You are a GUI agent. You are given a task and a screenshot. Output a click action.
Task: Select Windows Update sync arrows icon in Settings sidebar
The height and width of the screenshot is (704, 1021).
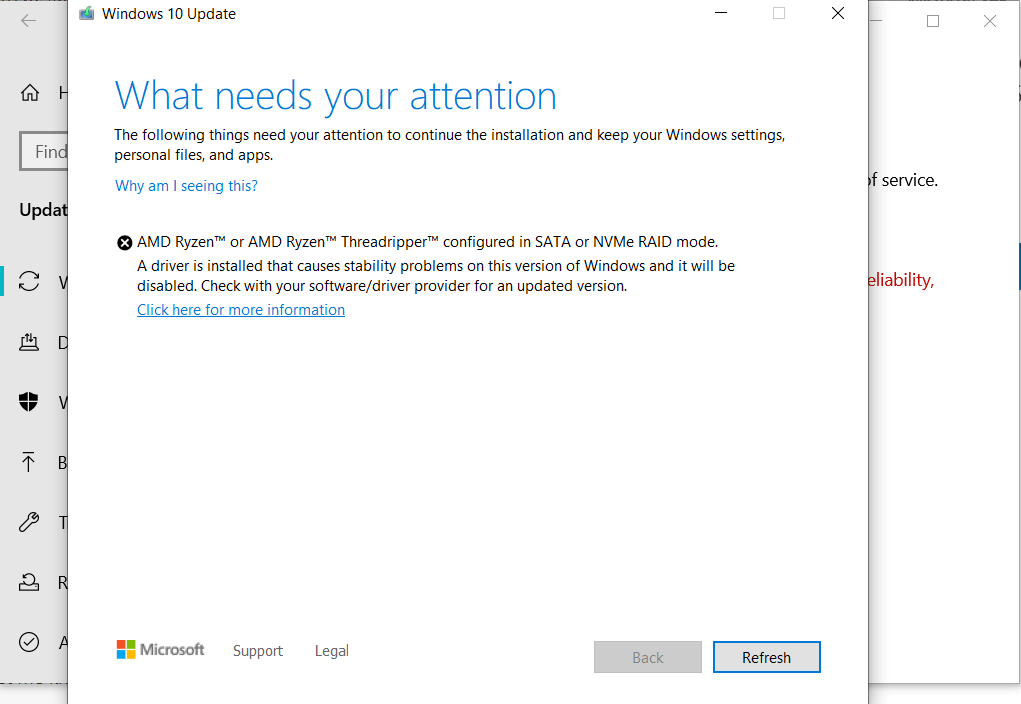tap(29, 281)
